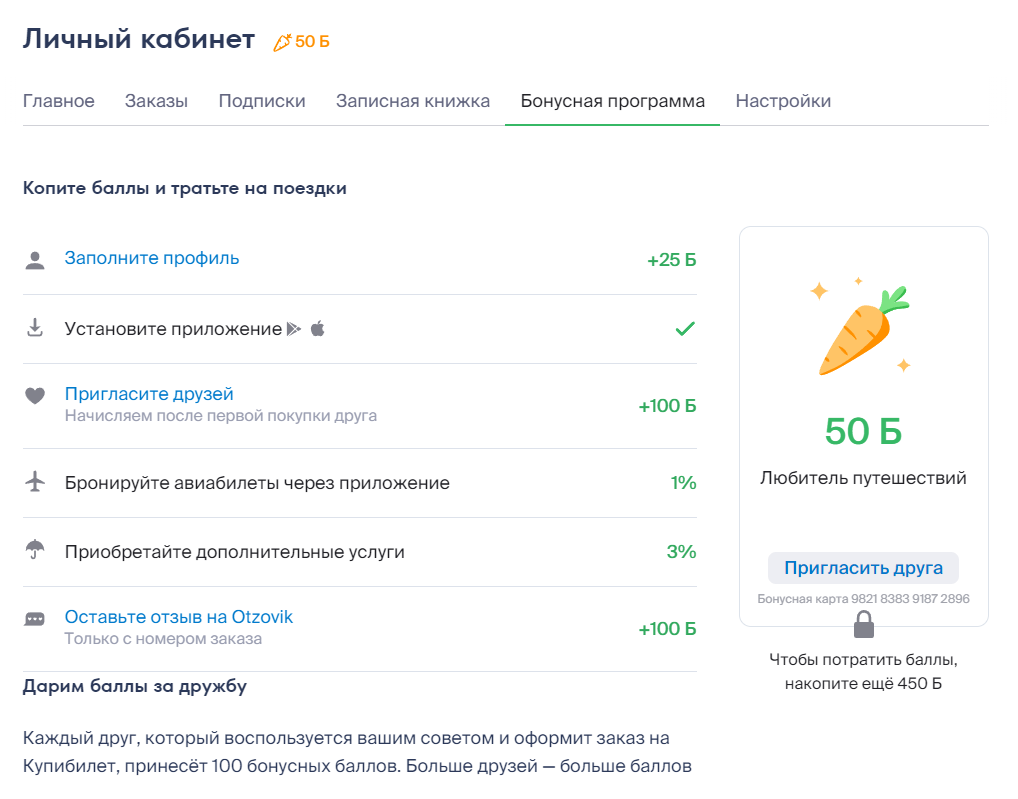Click the carrot bonus icon in header

tap(282, 42)
